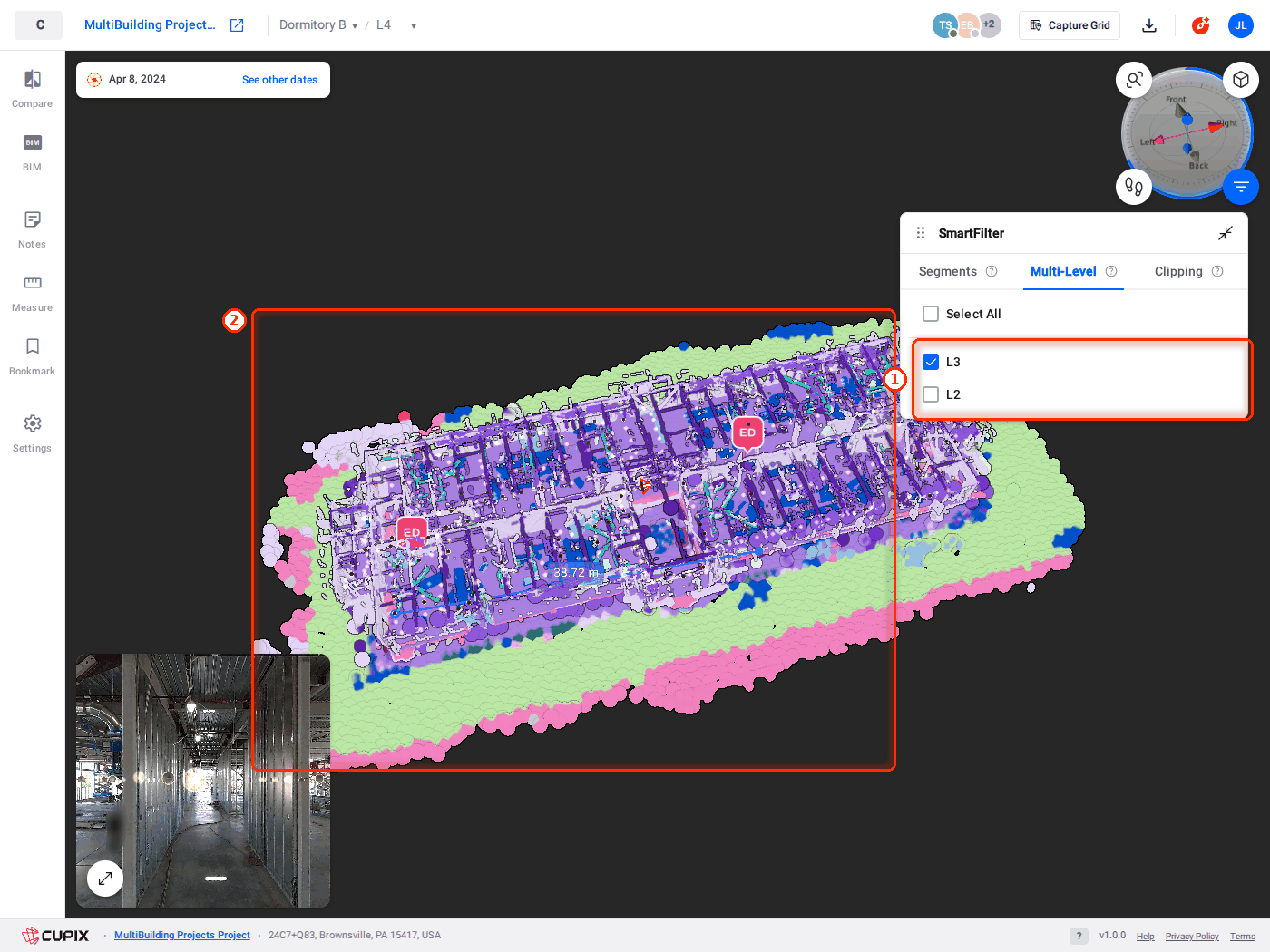Open MultiBuilding Projects Project footer link

tap(182, 936)
